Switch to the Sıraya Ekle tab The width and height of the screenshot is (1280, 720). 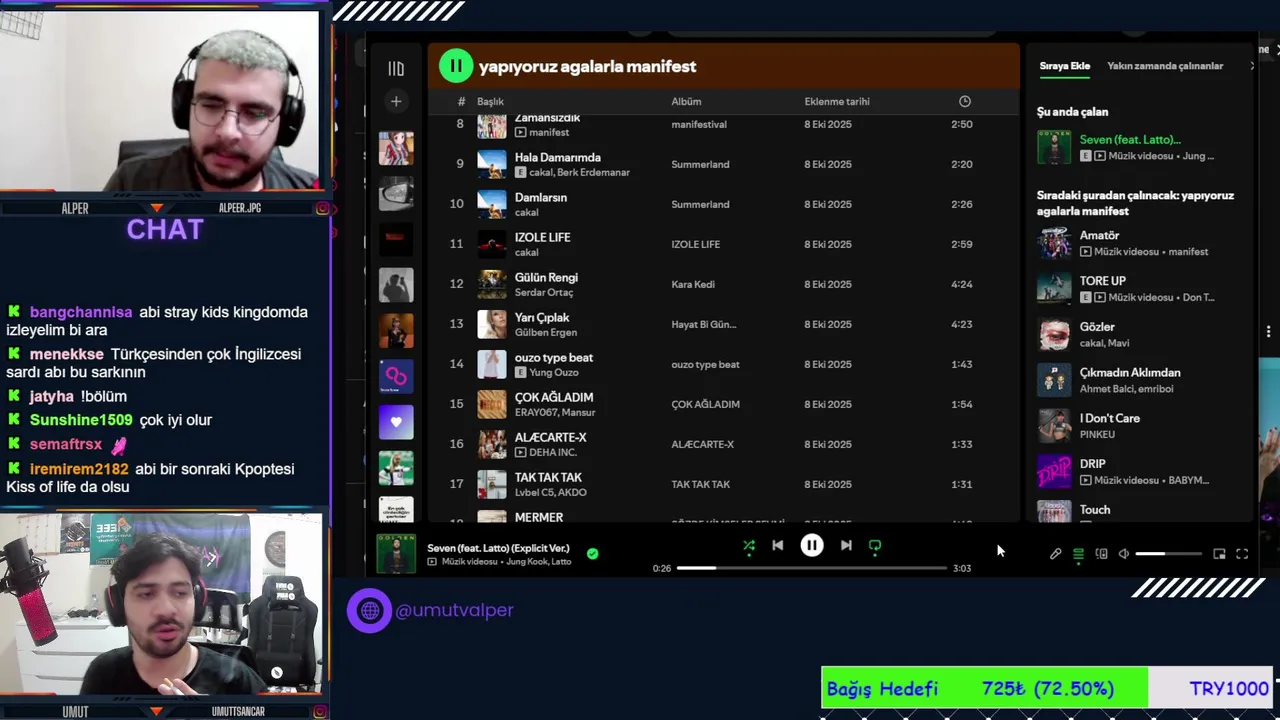tap(1064, 66)
